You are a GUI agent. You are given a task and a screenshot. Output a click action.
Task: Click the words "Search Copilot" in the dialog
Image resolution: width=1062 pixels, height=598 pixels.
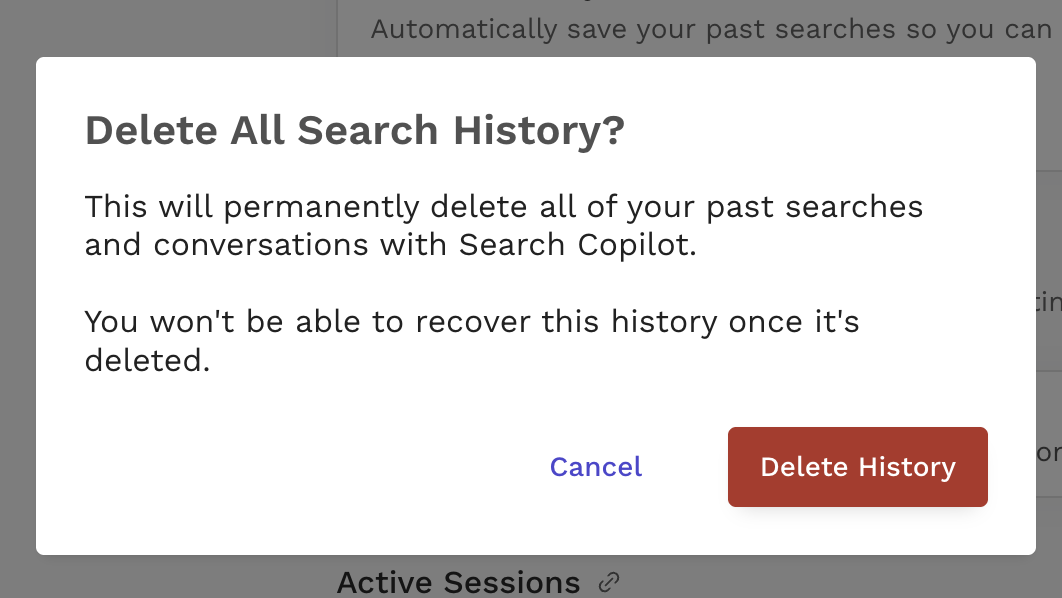(x=575, y=246)
